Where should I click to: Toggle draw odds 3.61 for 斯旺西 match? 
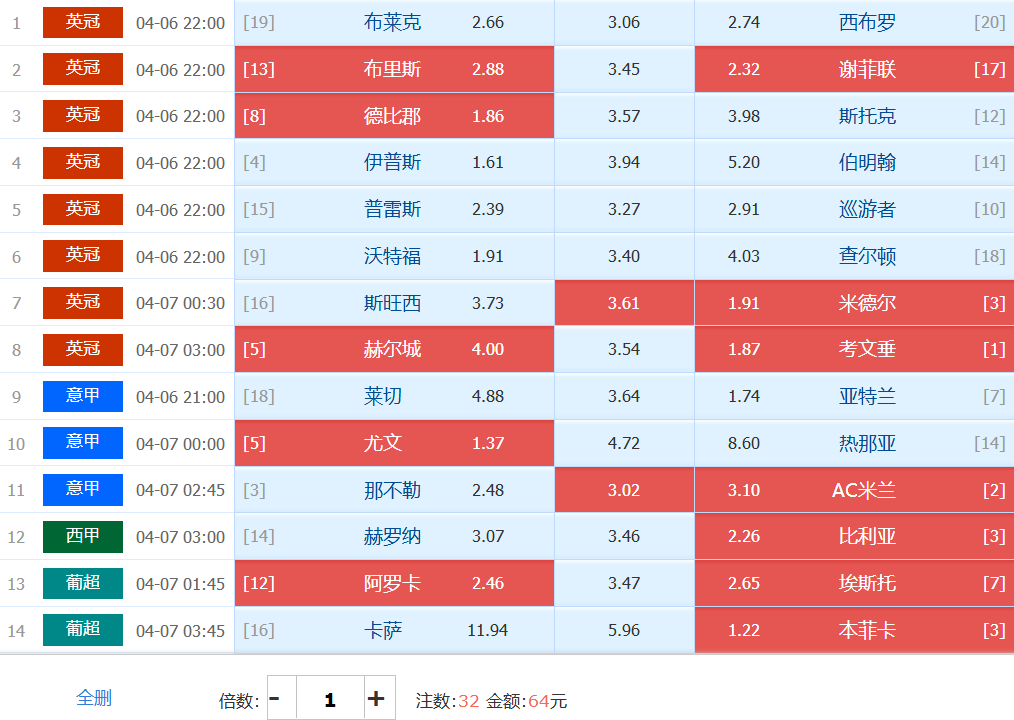pyautogui.click(x=624, y=303)
